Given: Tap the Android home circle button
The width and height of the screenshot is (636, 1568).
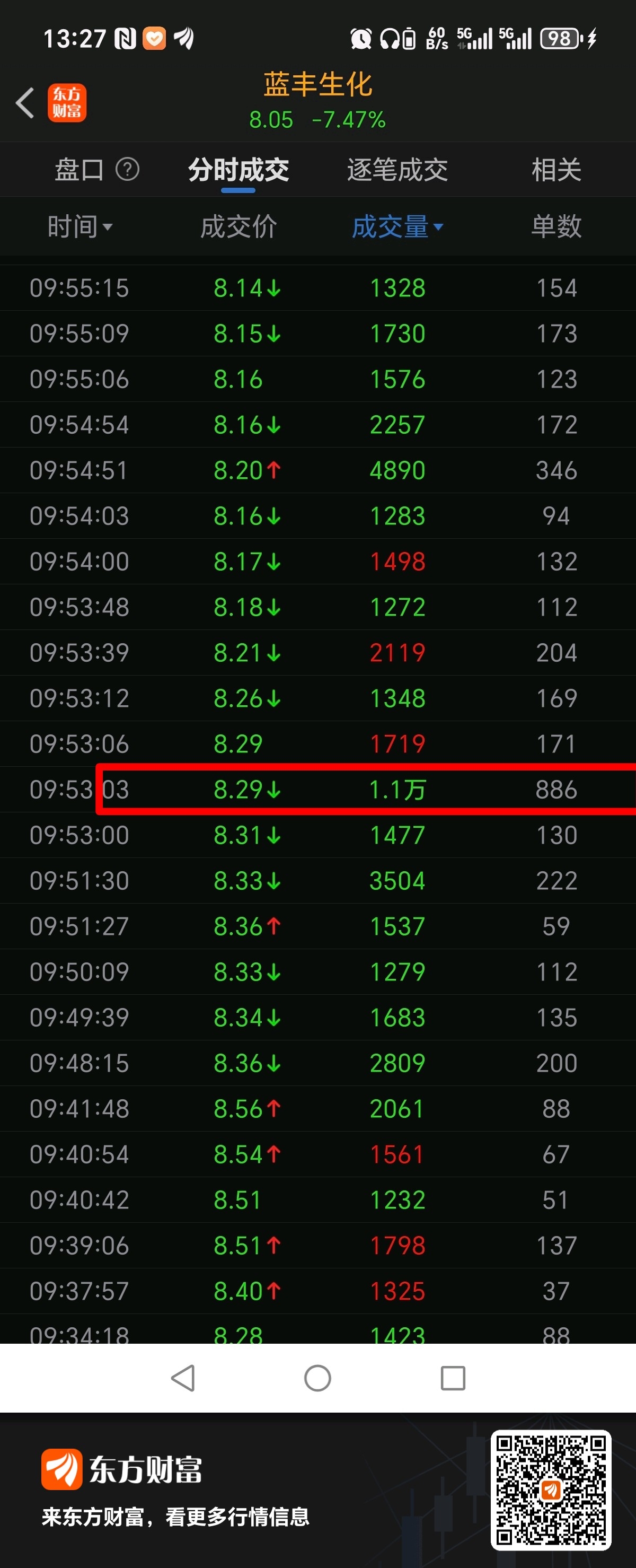Looking at the screenshot, I should (x=317, y=1378).
